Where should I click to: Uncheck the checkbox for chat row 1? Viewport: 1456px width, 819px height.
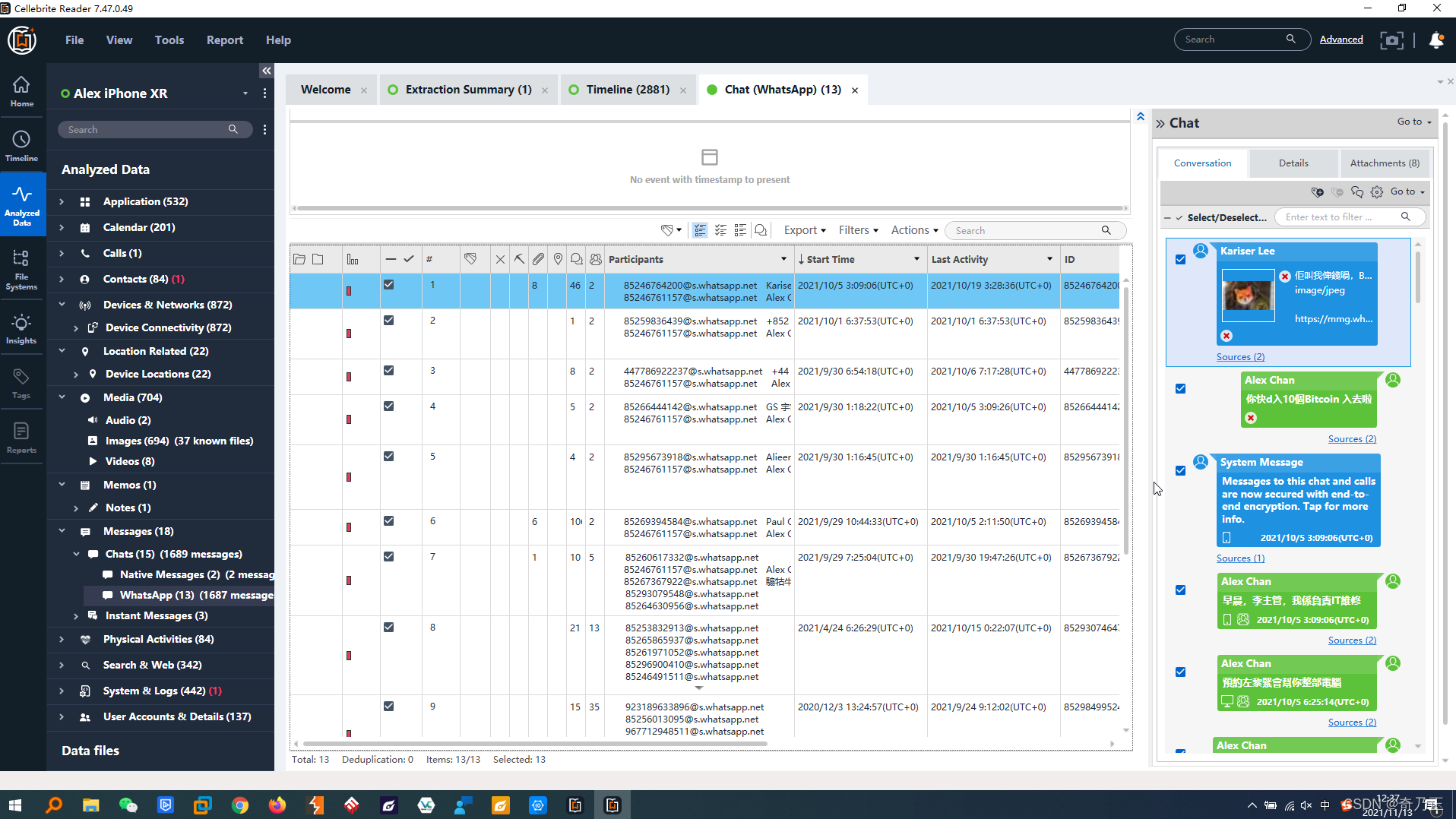coord(389,285)
